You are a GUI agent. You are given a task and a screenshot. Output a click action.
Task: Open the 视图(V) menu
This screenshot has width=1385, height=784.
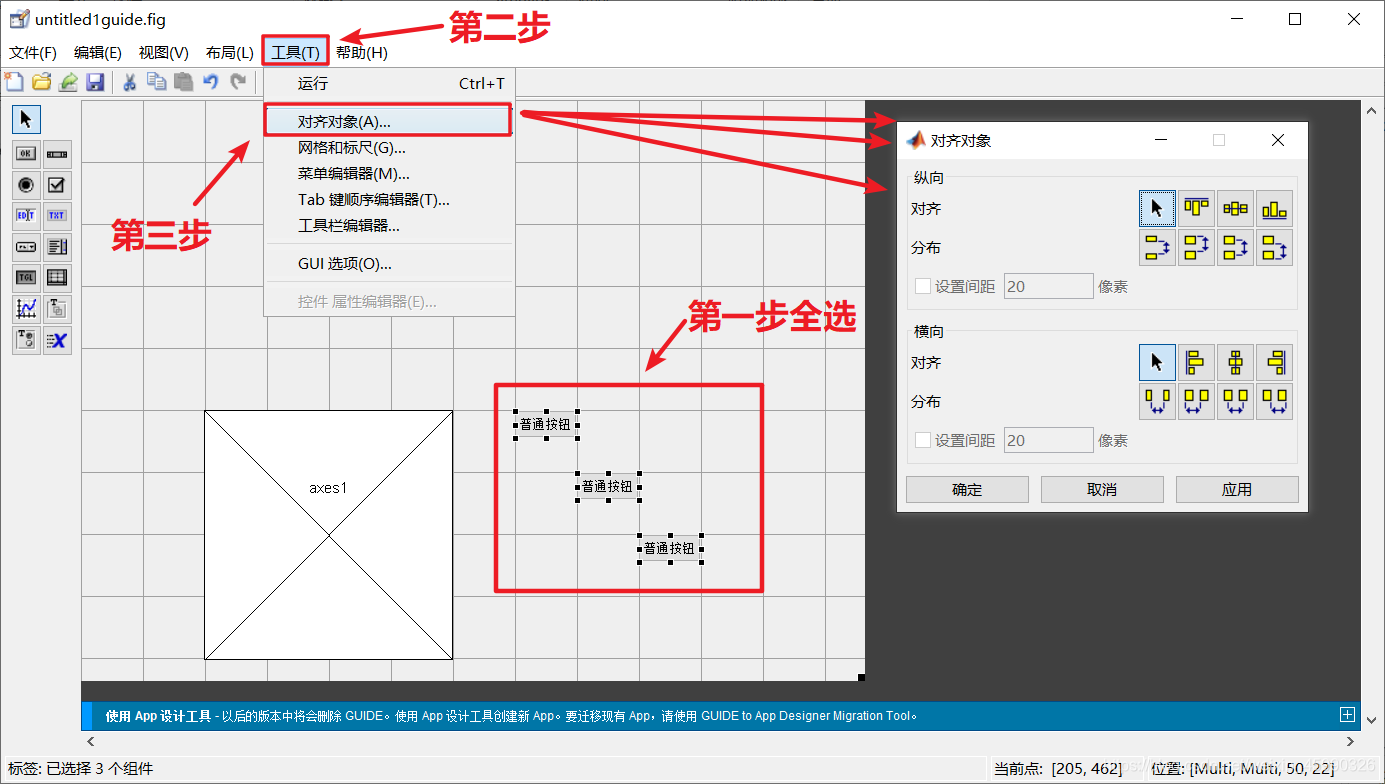tap(162, 52)
